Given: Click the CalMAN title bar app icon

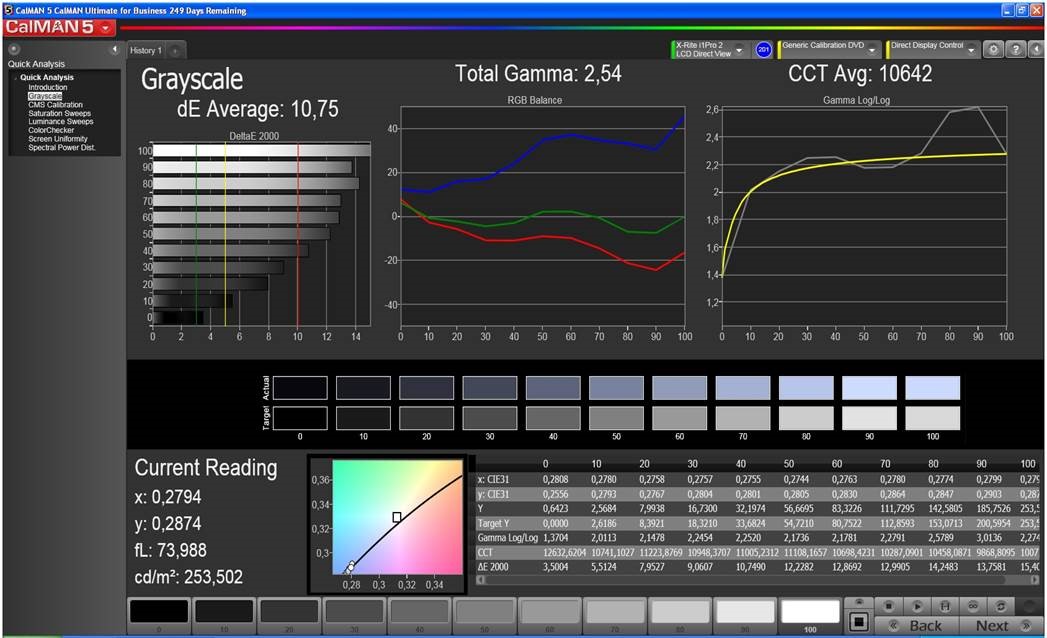Looking at the screenshot, I should coord(9,10).
